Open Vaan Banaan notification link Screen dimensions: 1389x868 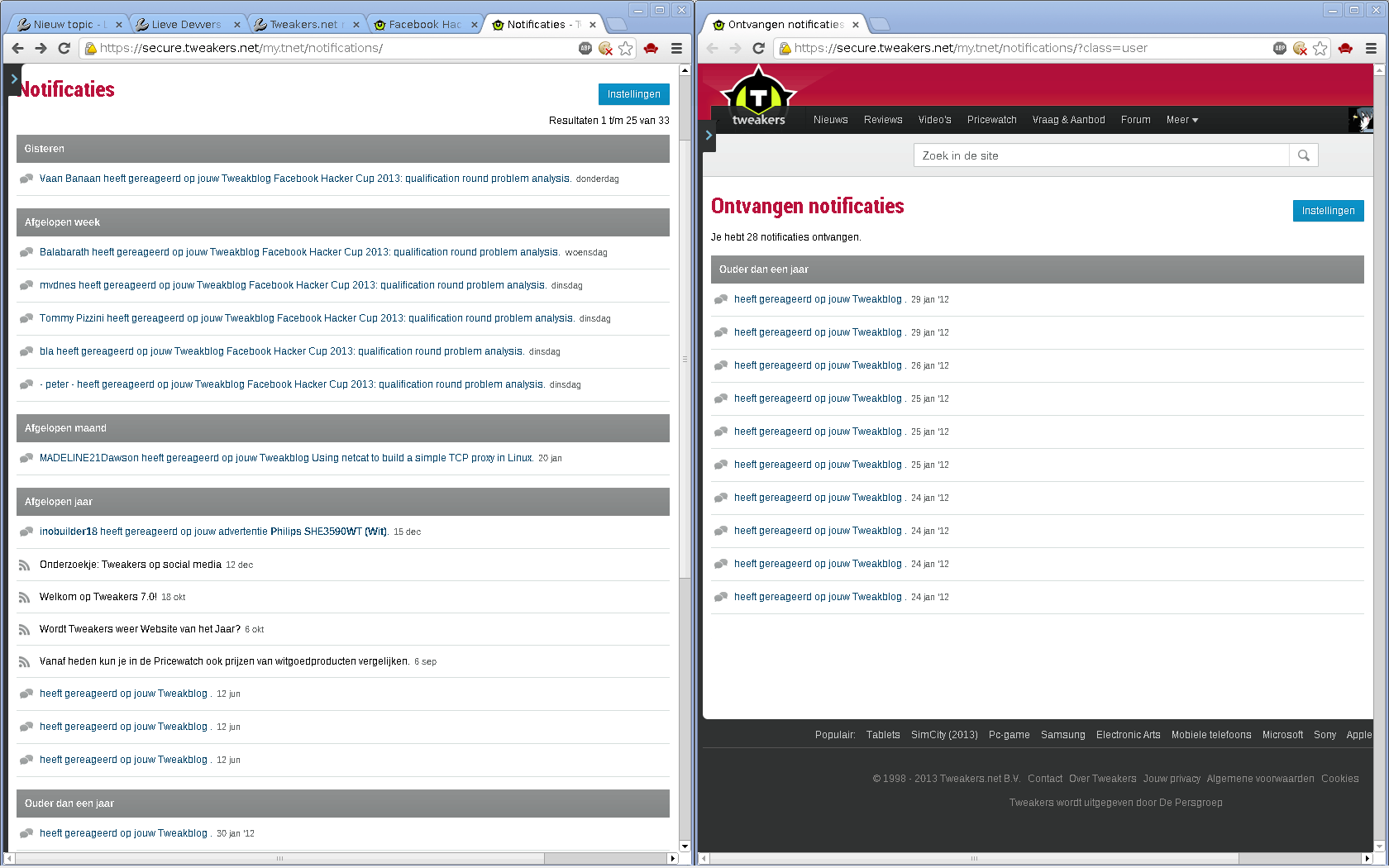[305, 179]
